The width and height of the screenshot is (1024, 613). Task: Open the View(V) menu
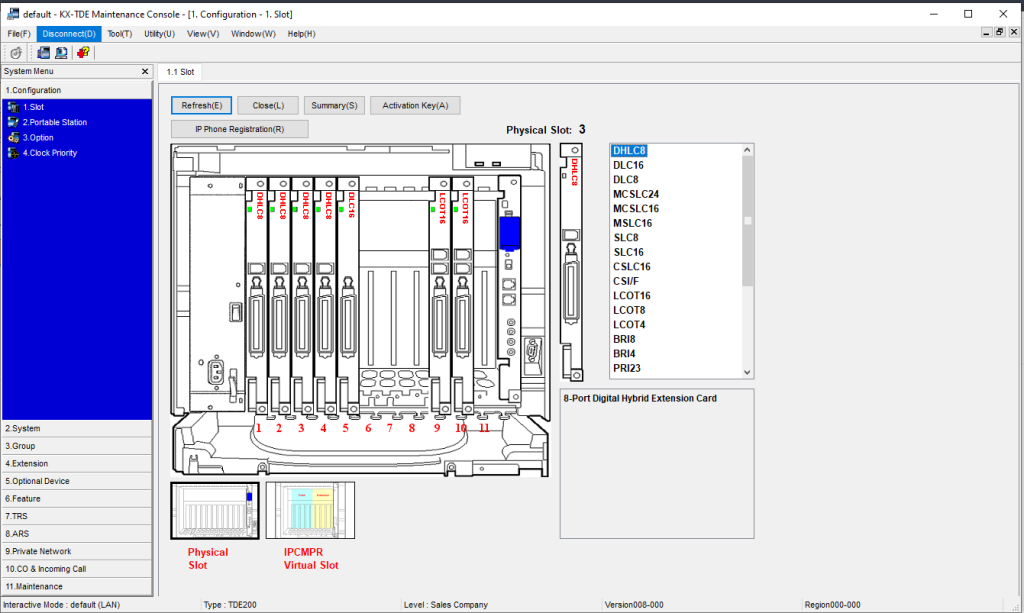tap(203, 34)
